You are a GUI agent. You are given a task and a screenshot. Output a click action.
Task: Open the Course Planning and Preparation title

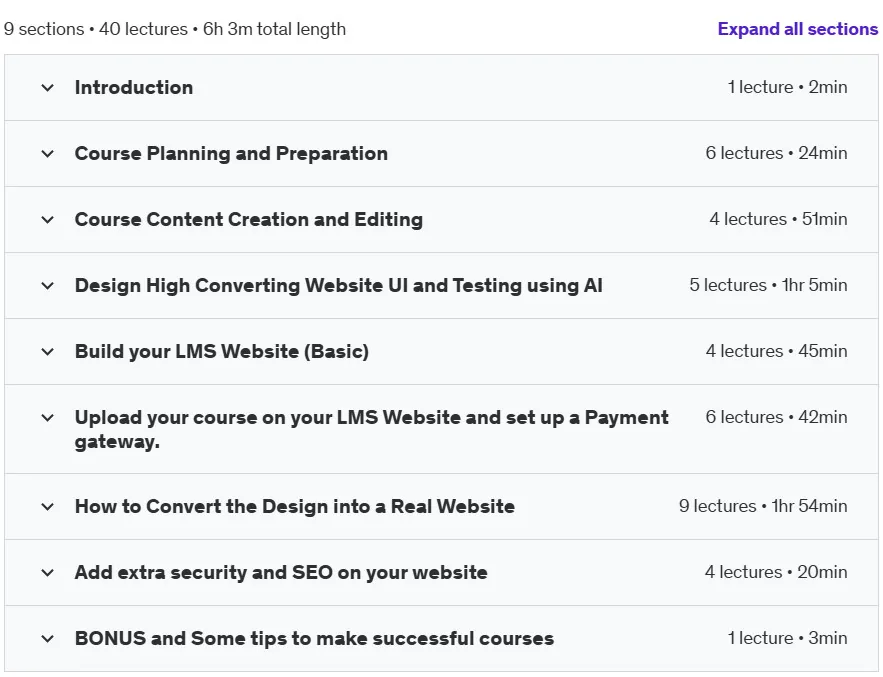tap(231, 153)
